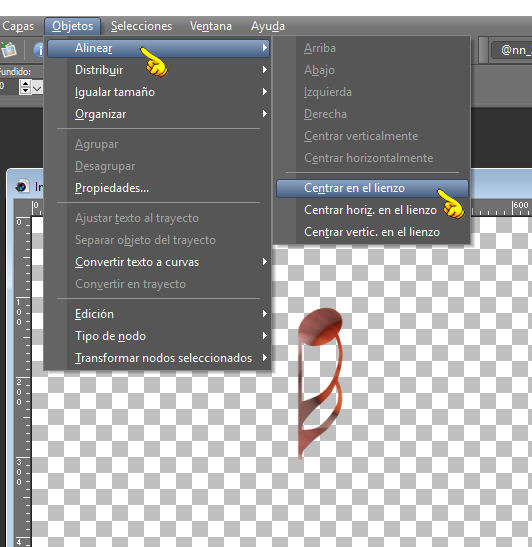The image size is (532, 547).
Task: Open the Fundido dropdown arrow
Action: coord(37,87)
